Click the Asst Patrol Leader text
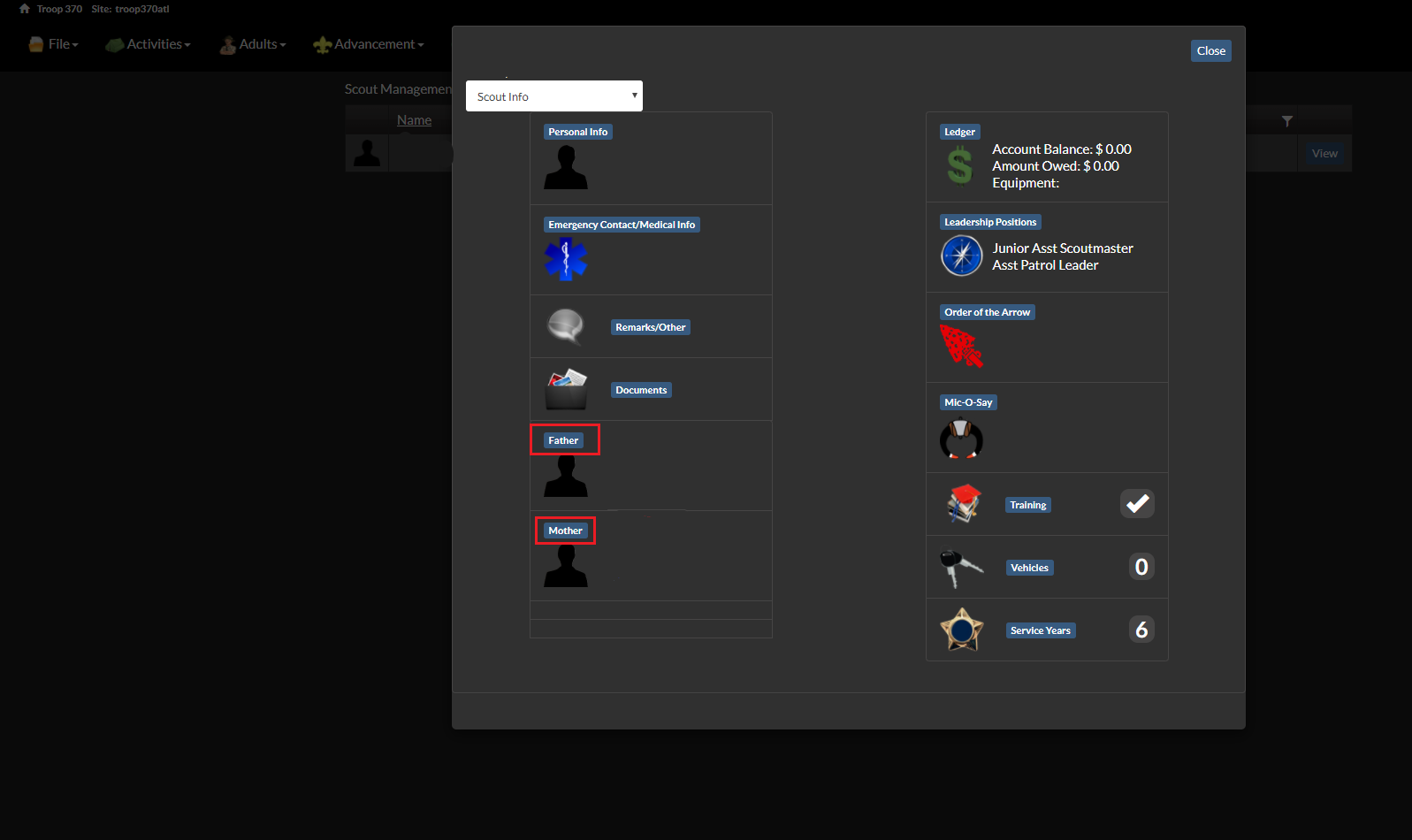Image resolution: width=1412 pixels, height=840 pixels. coord(1045,265)
